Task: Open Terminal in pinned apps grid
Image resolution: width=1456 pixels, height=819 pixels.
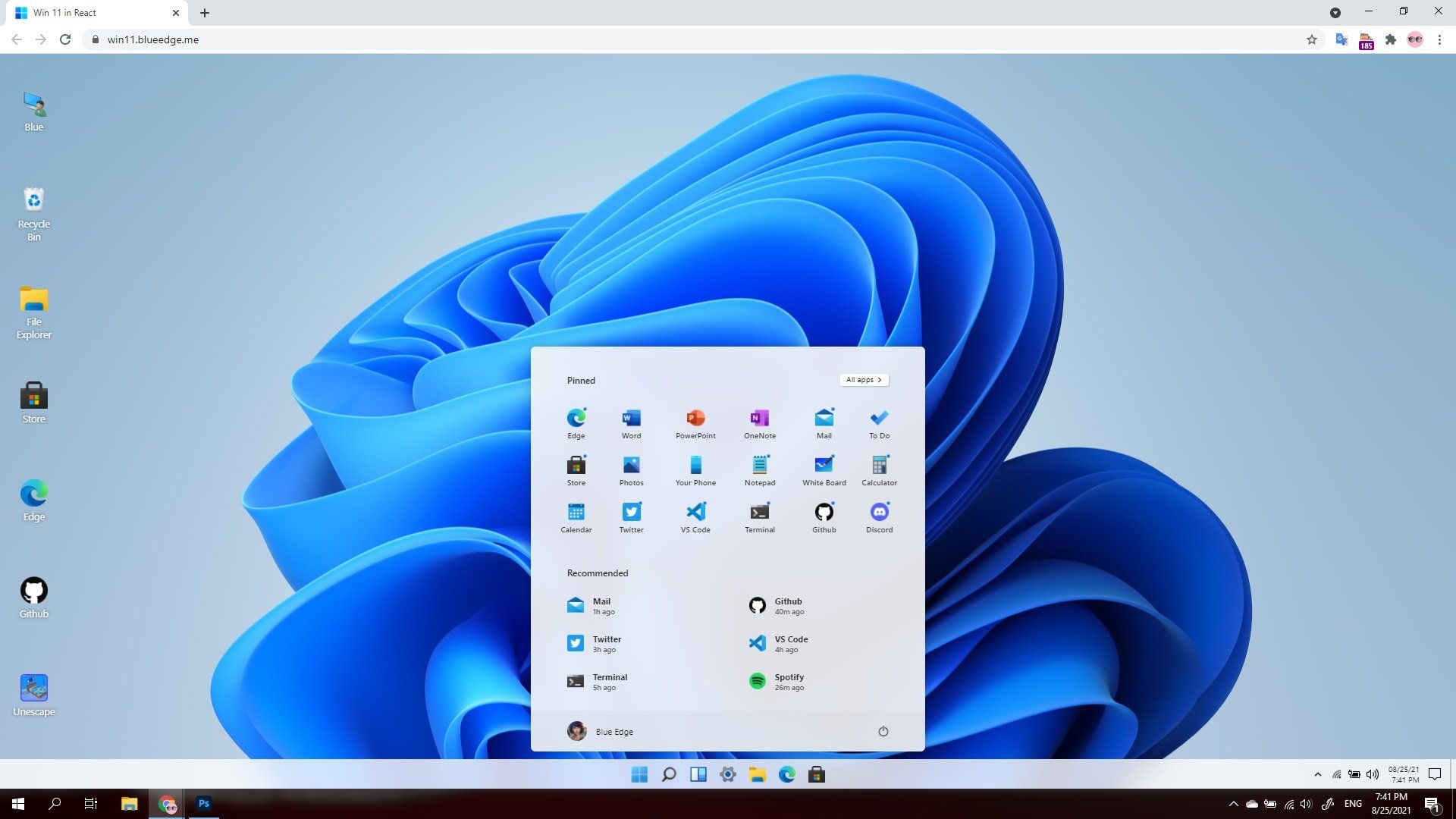Action: [760, 518]
